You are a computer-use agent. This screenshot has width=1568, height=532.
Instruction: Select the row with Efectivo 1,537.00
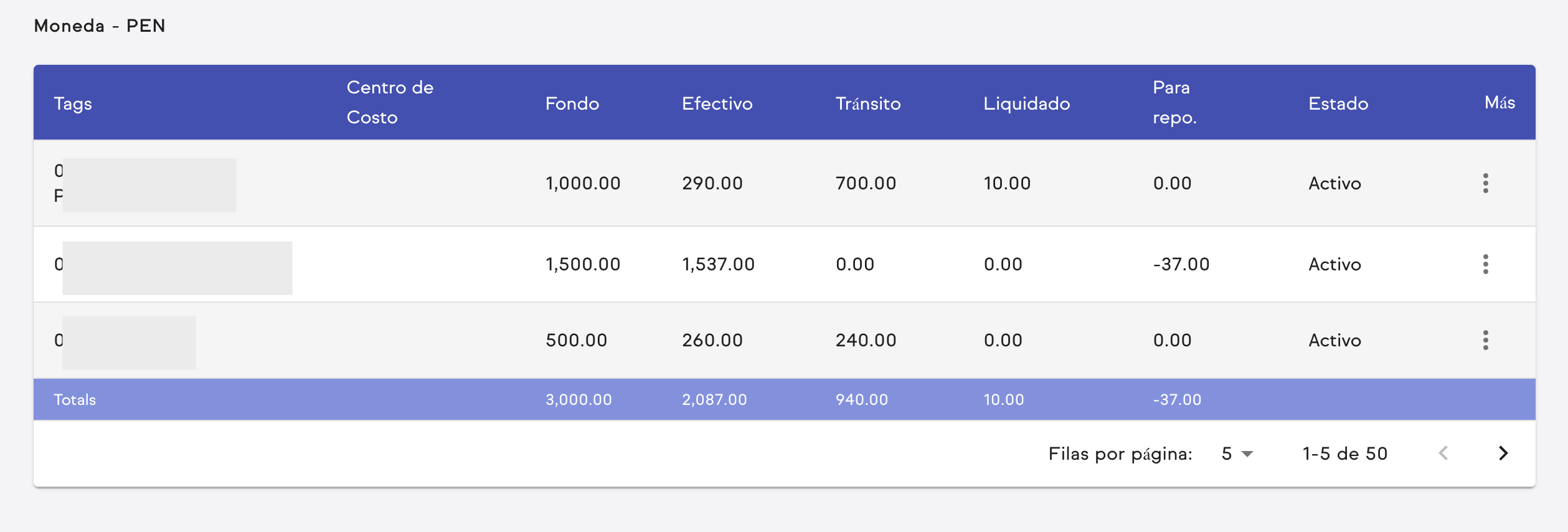pos(718,264)
